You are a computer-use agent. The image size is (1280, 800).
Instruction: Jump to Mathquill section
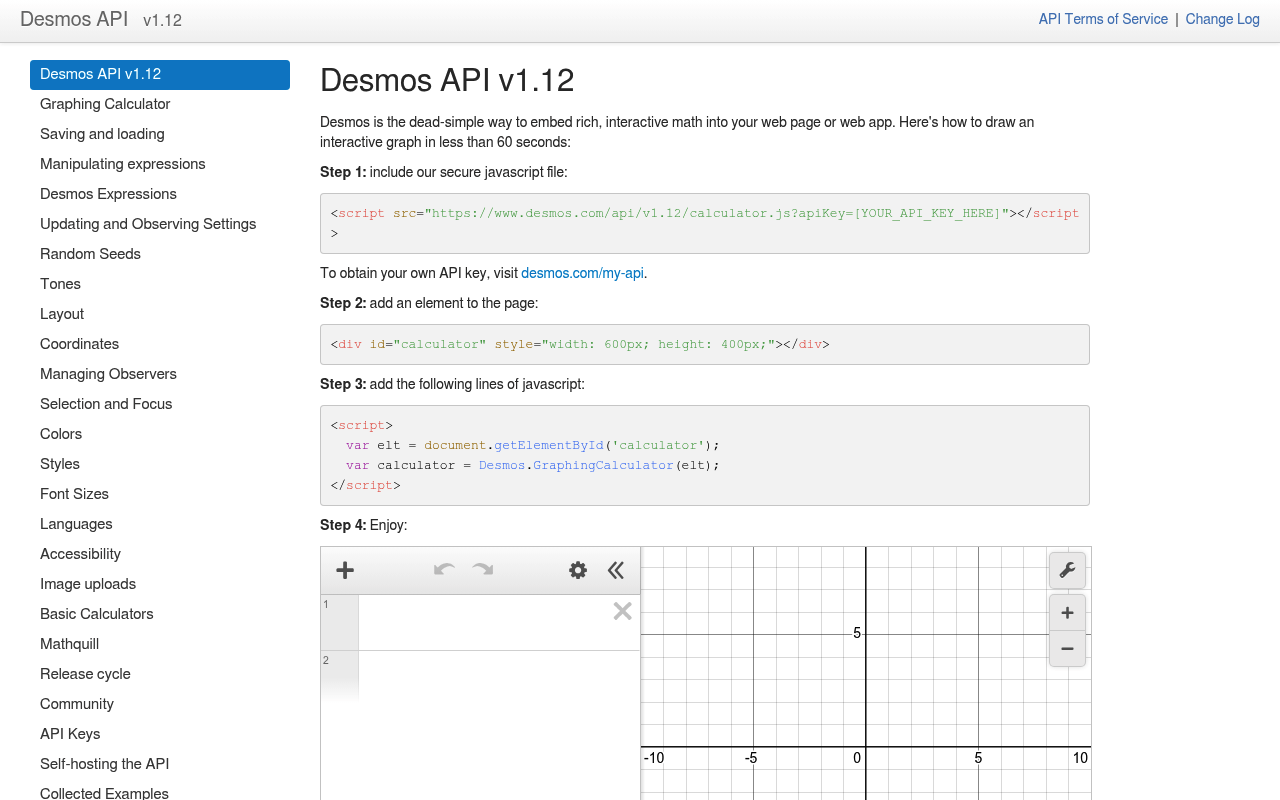pyautogui.click(x=160, y=644)
